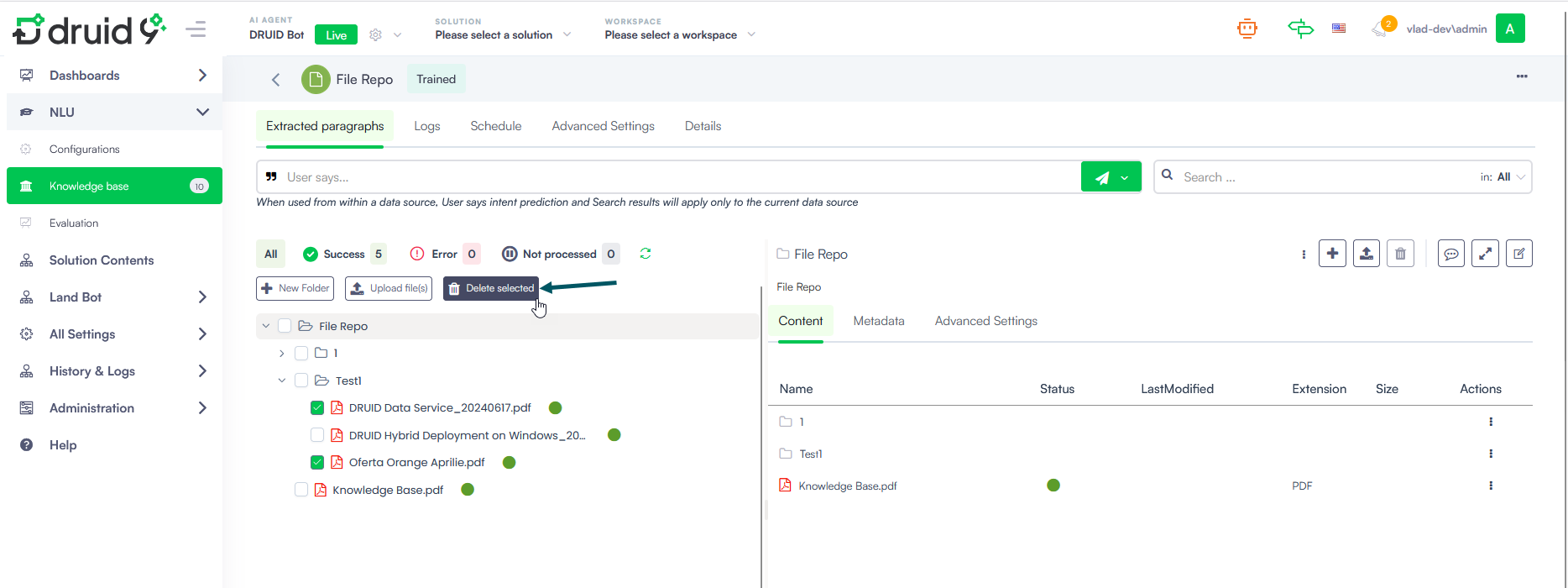Screen dimensions: 1568x588
Task: Expand the folder named 1 in tree
Action: coord(282,354)
